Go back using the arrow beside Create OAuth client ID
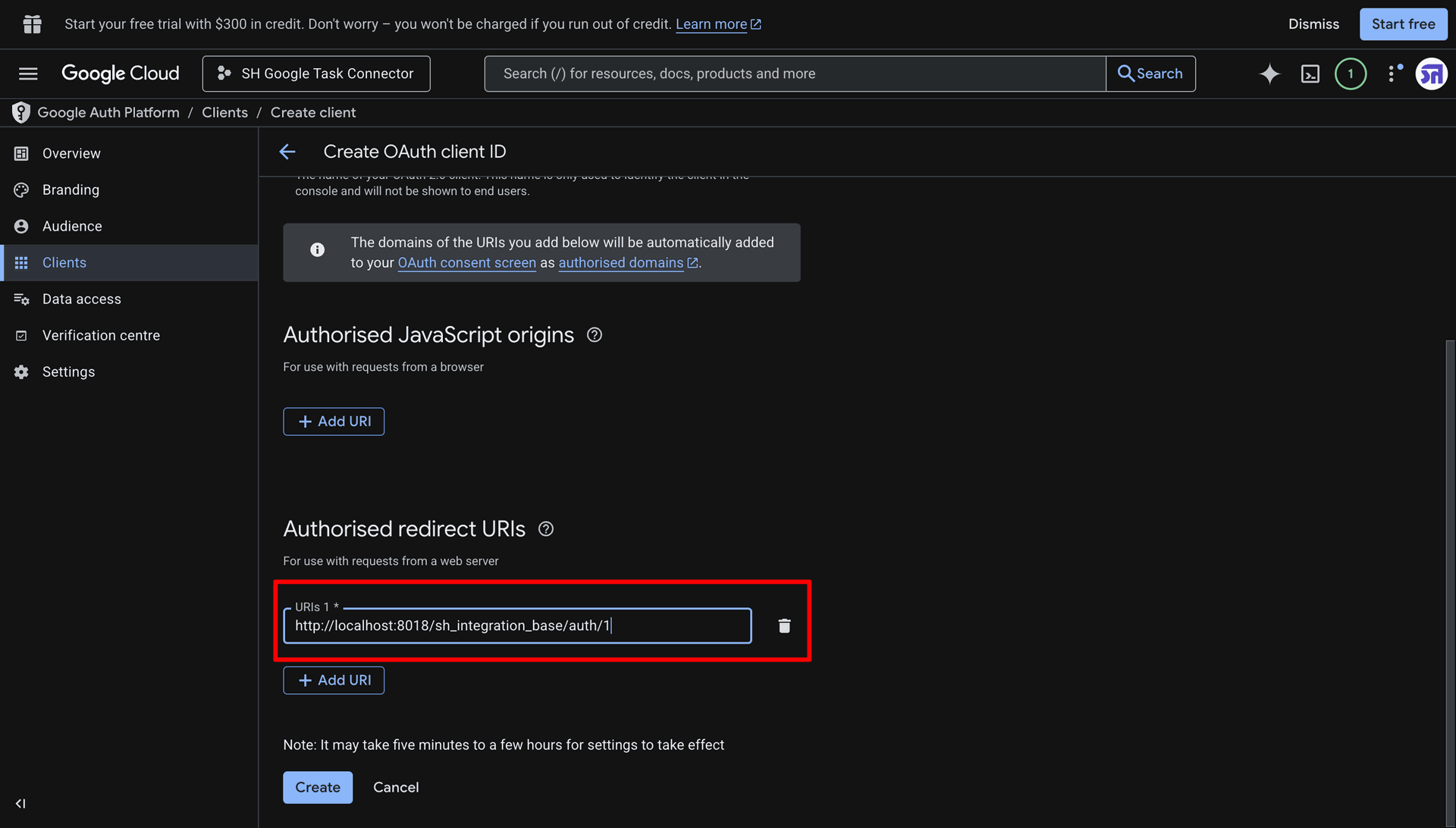The height and width of the screenshot is (828, 1456). coord(287,152)
